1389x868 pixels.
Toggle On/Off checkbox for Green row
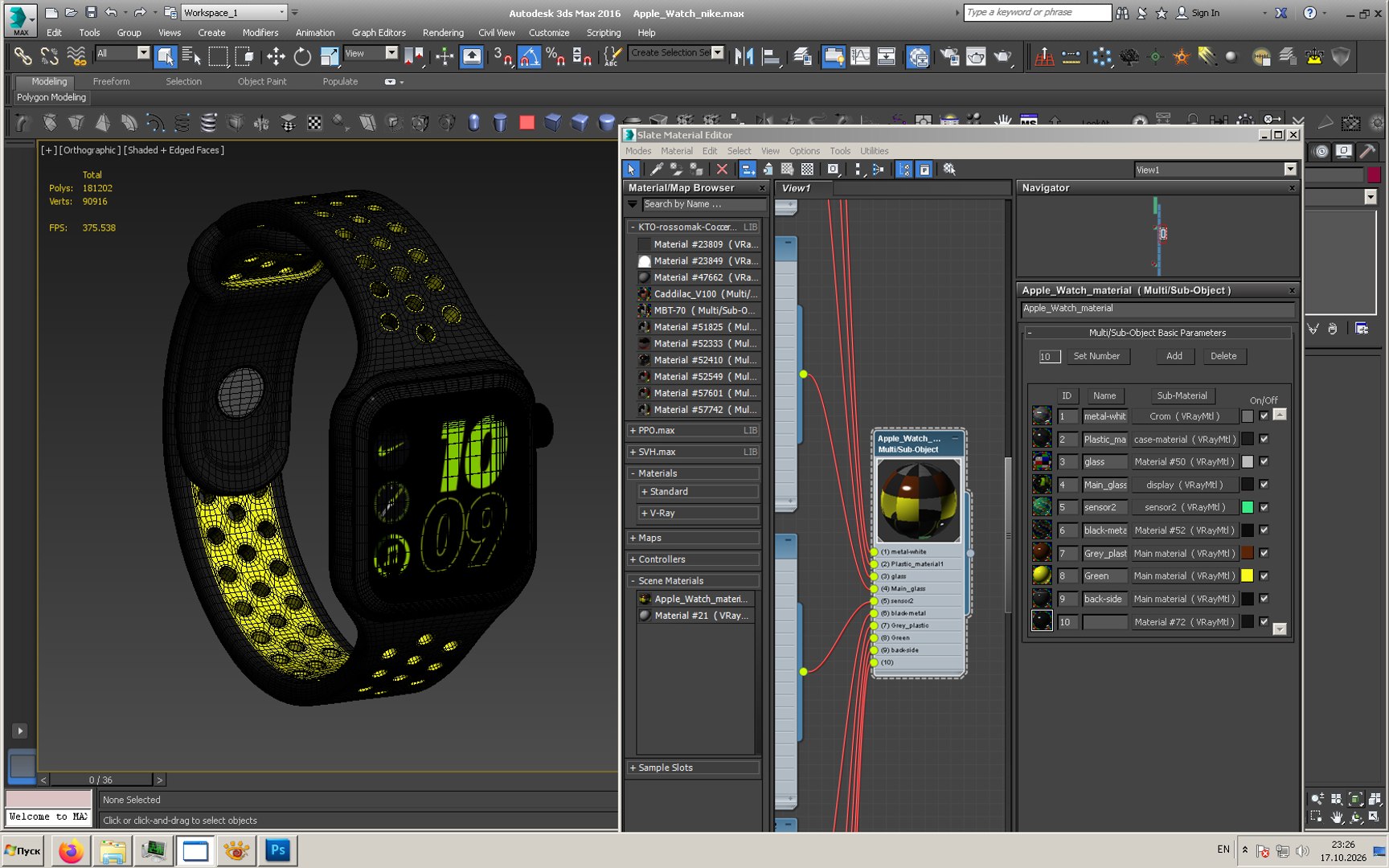click(1264, 575)
